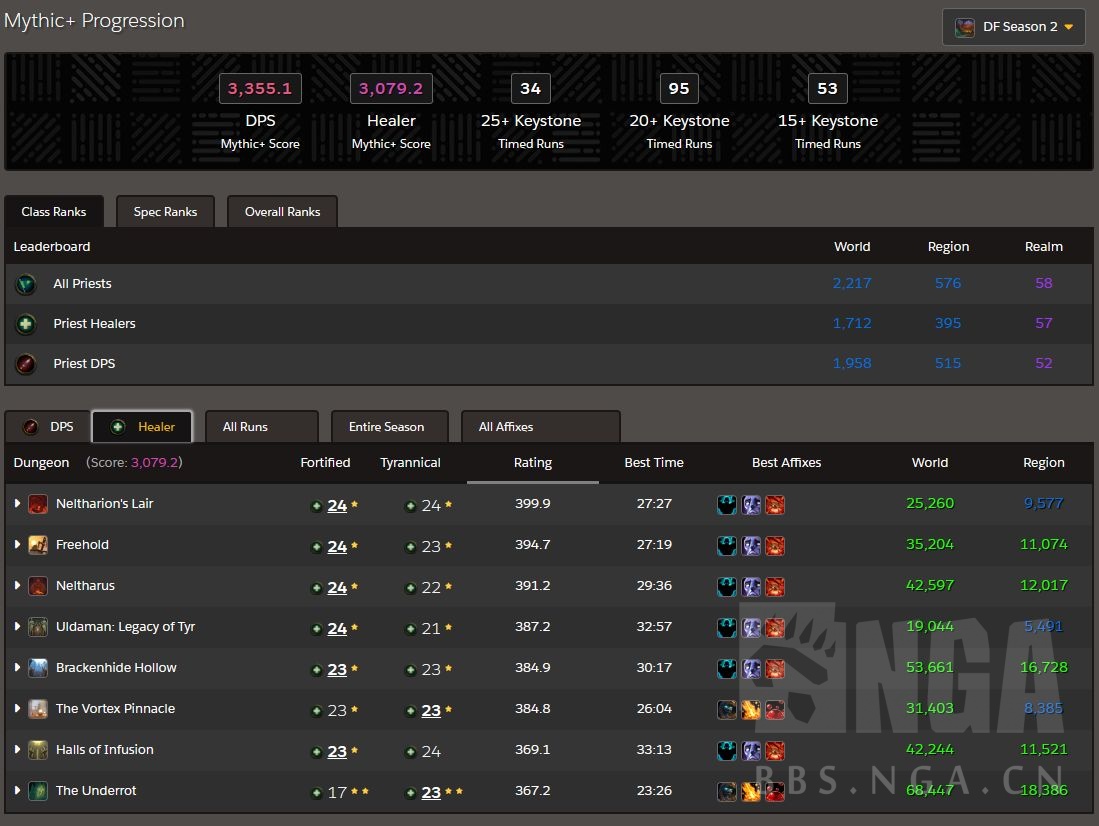The height and width of the screenshot is (826, 1099).
Task: Sort the table by Rating column header
Action: tap(532, 463)
